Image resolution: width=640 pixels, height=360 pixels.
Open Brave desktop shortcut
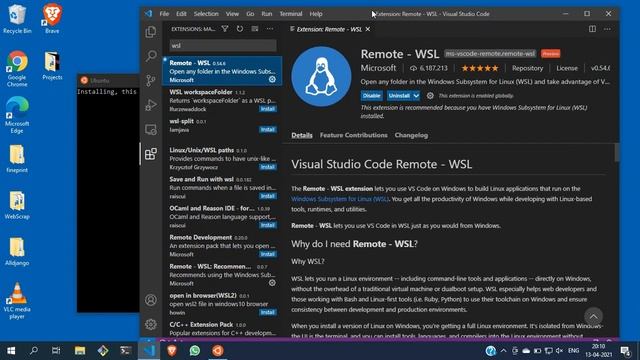(x=52, y=19)
